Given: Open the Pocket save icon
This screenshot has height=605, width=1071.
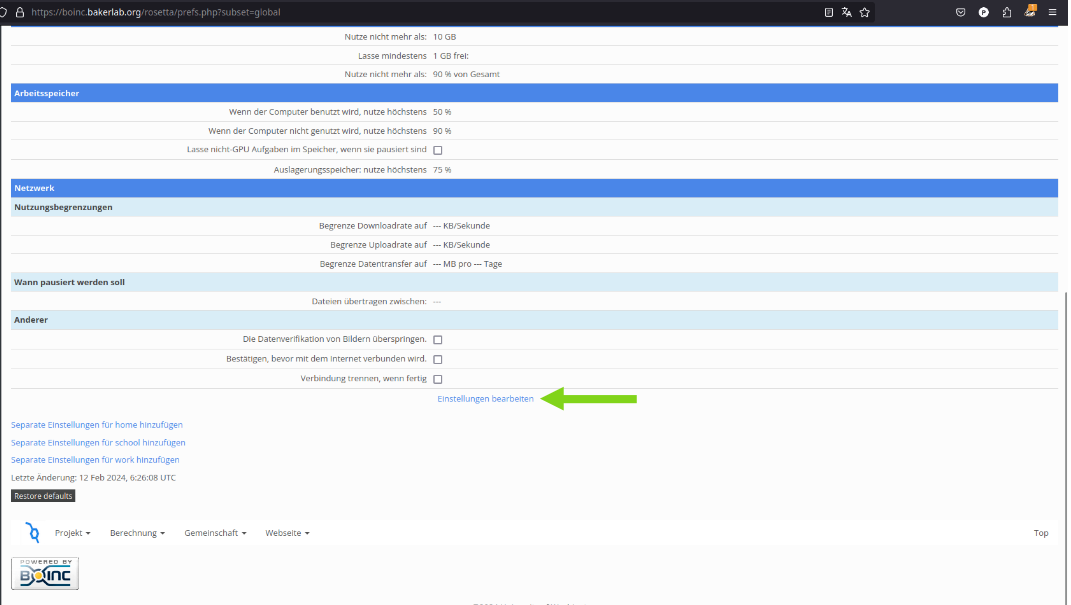Looking at the screenshot, I should pyautogui.click(x=960, y=12).
